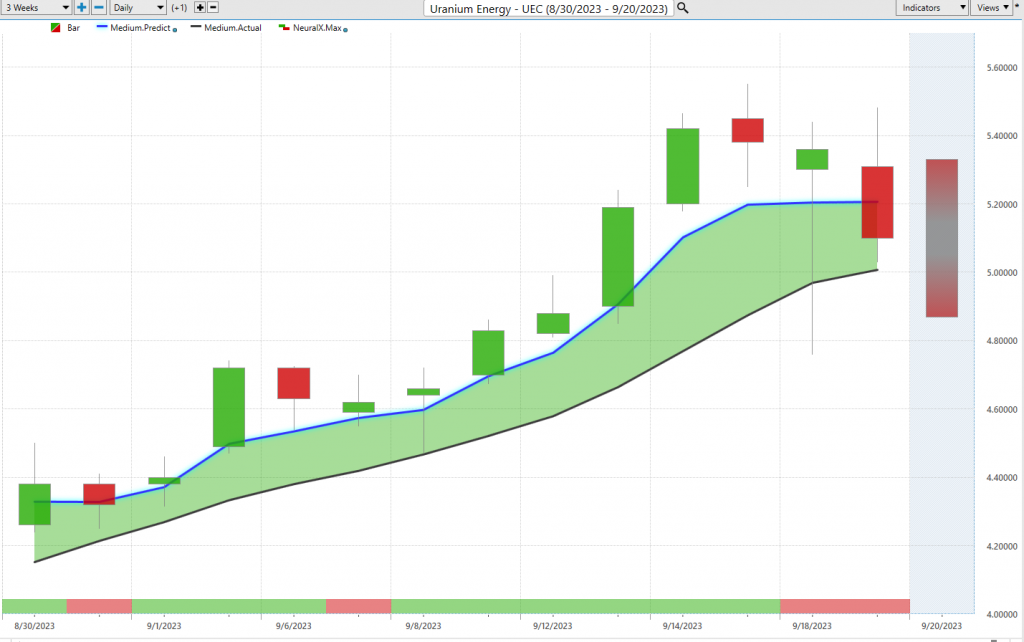
Task: Click the 9/12/2023 date axis label
Action: pyautogui.click(x=552, y=626)
